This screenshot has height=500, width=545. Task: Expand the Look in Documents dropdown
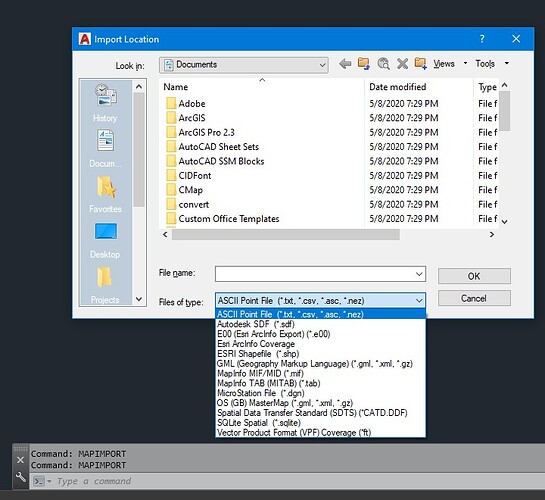244,65
